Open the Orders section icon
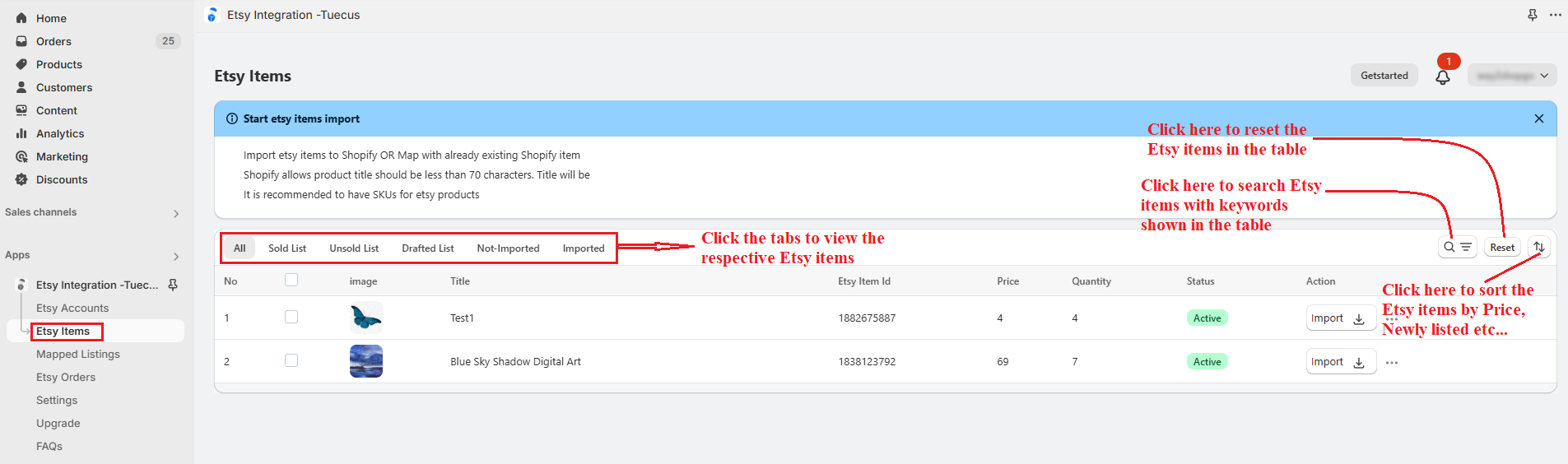 coord(21,41)
